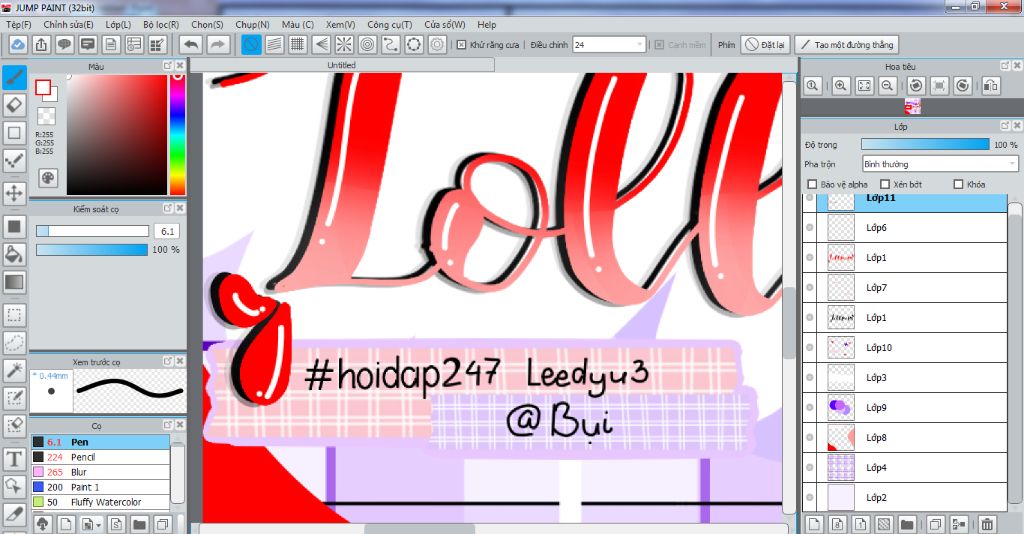Image resolution: width=1024 pixels, height=534 pixels.
Task: Select the rectangular Selection tool
Action: point(14,315)
